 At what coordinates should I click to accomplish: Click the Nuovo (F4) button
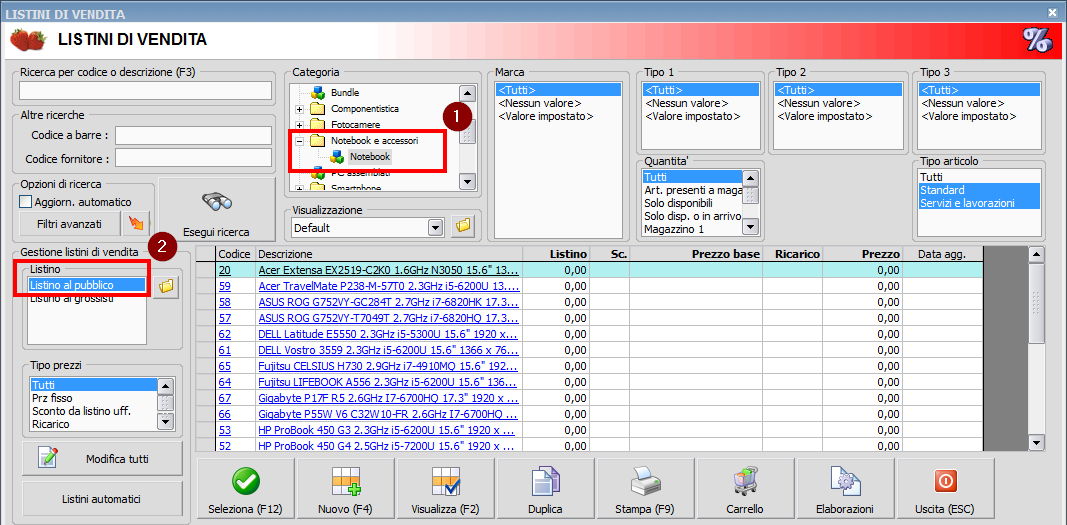coord(346,488)
